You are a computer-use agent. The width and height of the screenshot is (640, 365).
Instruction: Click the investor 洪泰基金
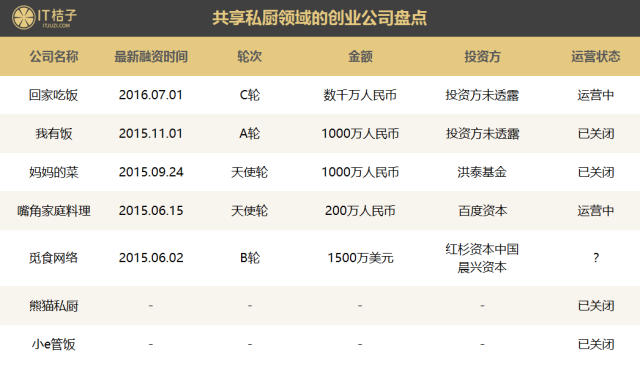click(482, 172)
